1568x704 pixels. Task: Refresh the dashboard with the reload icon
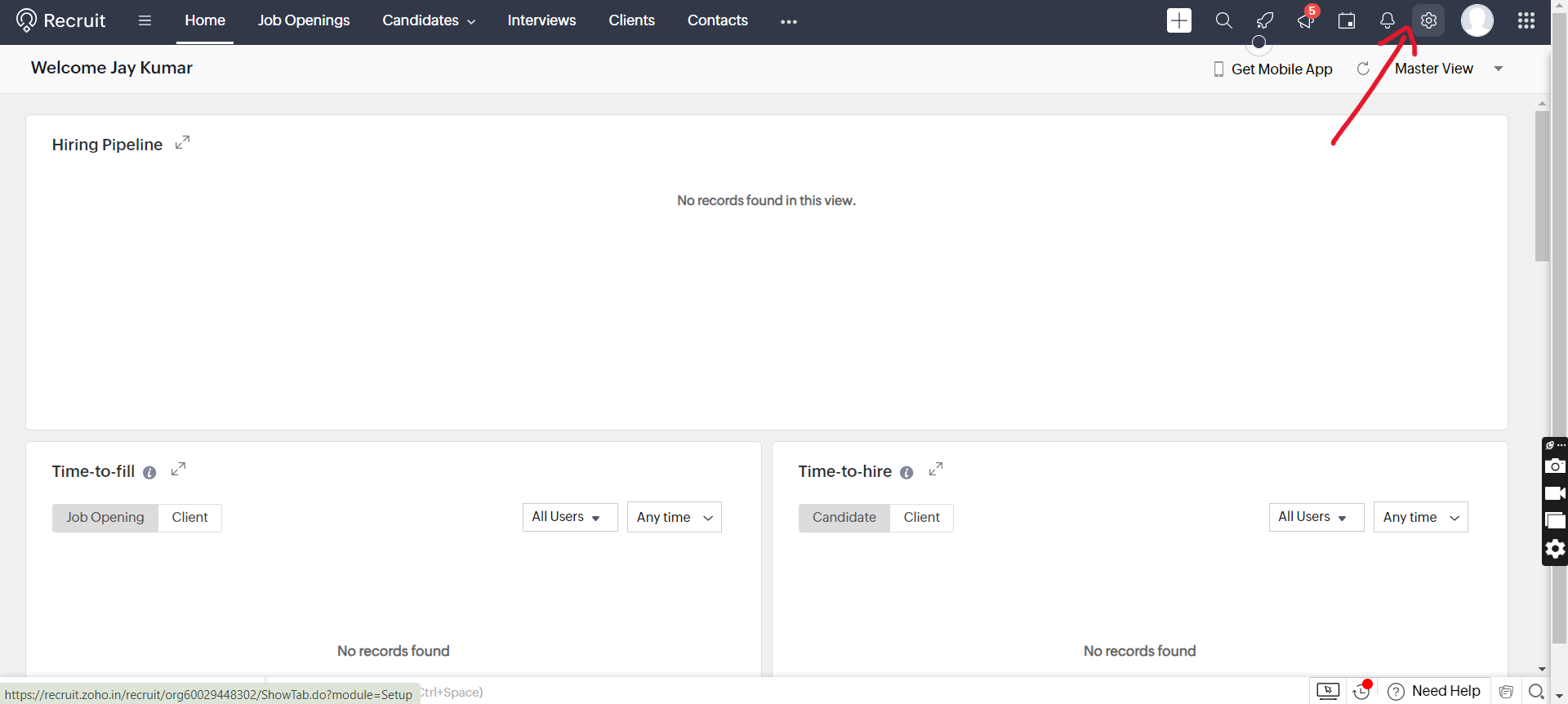tap(1363, 69)
